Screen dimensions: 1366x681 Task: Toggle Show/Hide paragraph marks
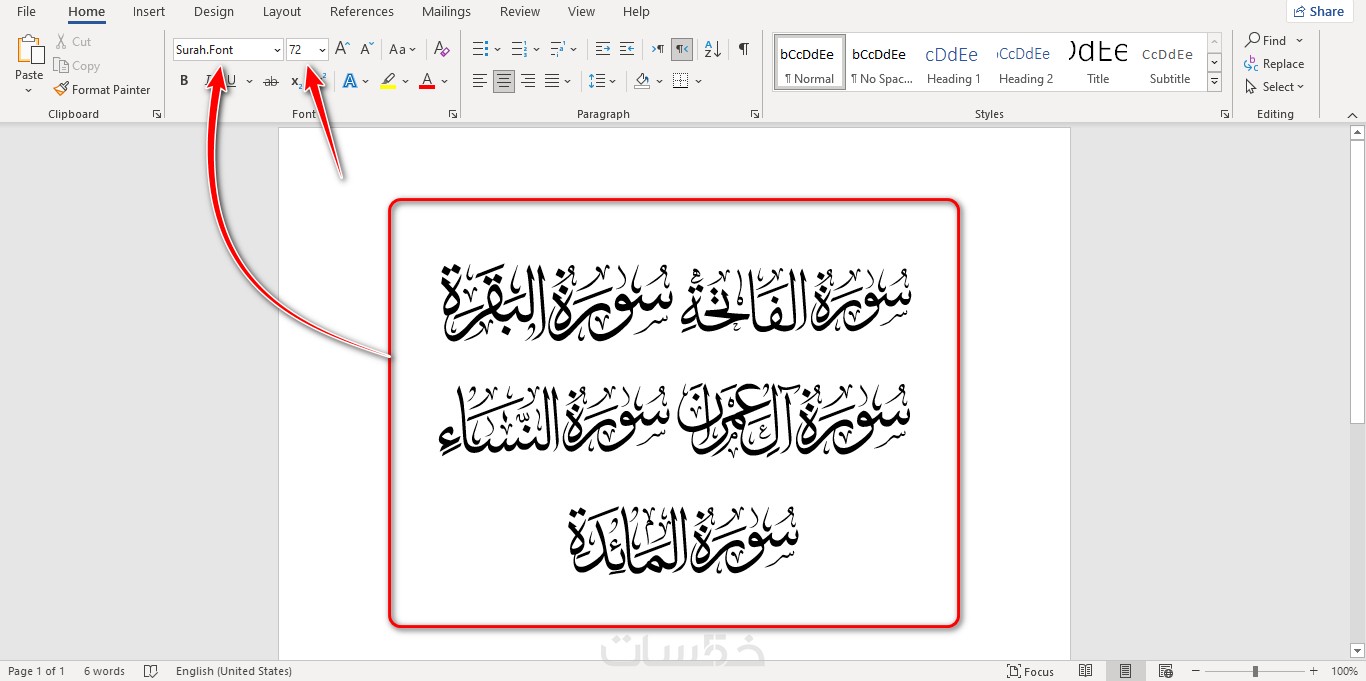743,49
